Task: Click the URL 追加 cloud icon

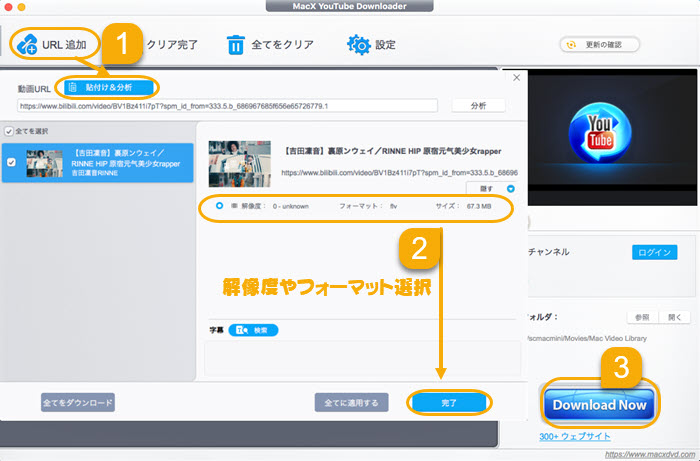Action: pyautogui.click(x=27, y=44)
